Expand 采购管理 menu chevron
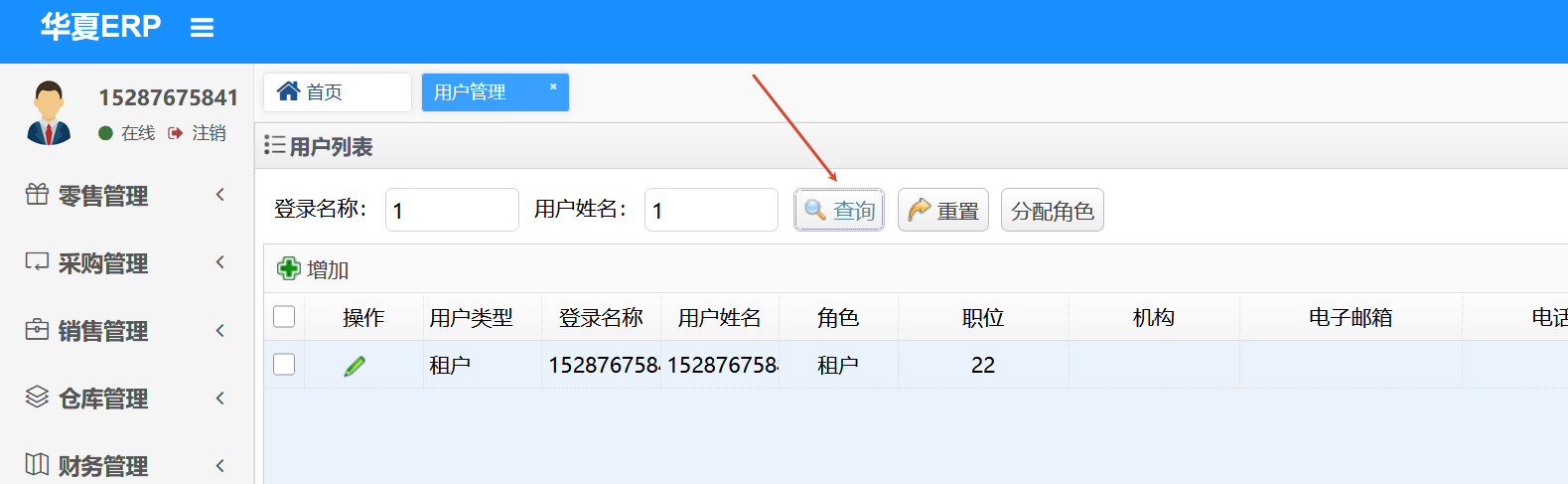This screenshot has width=1568, height=484. [220, 262]
